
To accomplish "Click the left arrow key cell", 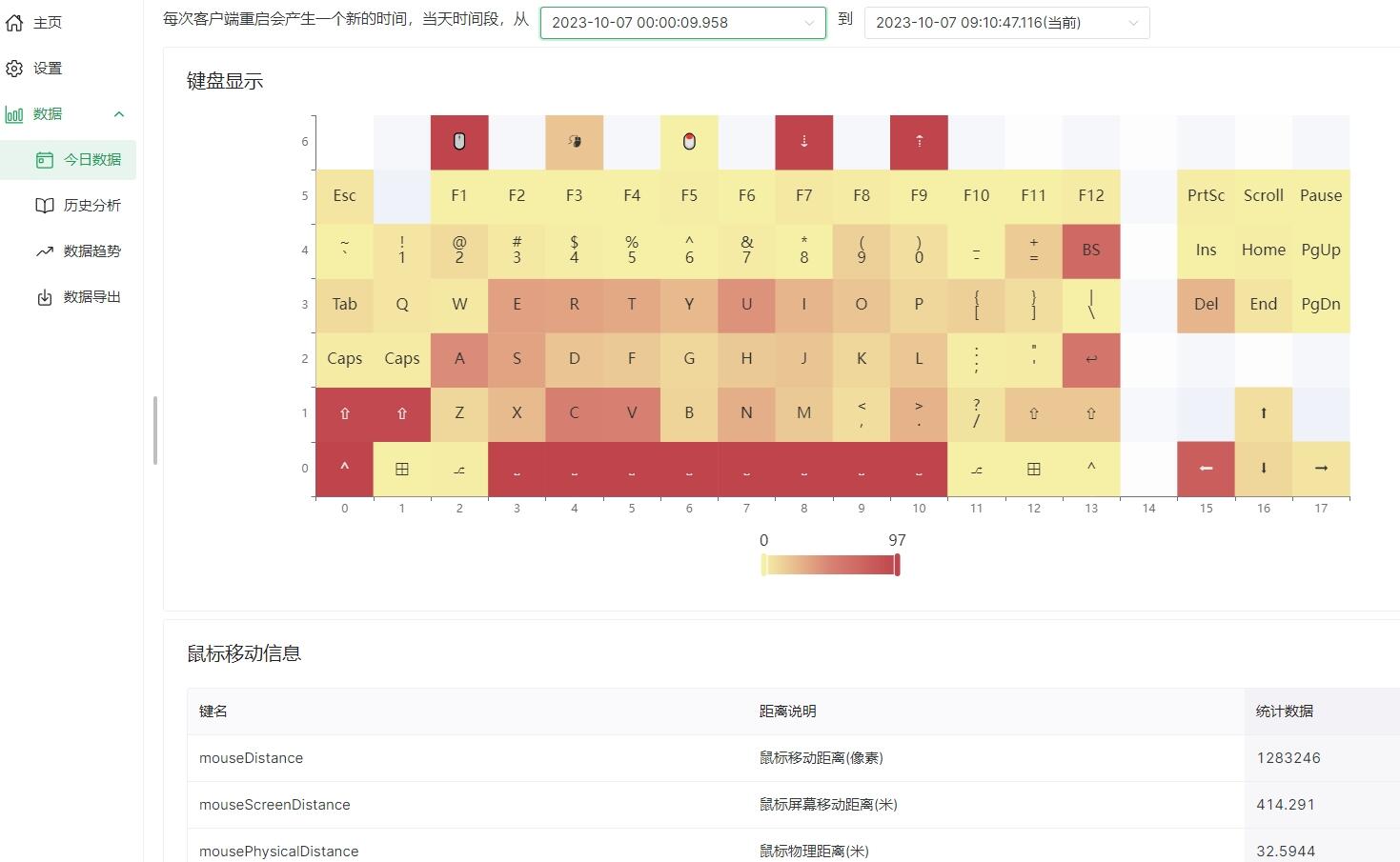I will [x=1206, y=468].
